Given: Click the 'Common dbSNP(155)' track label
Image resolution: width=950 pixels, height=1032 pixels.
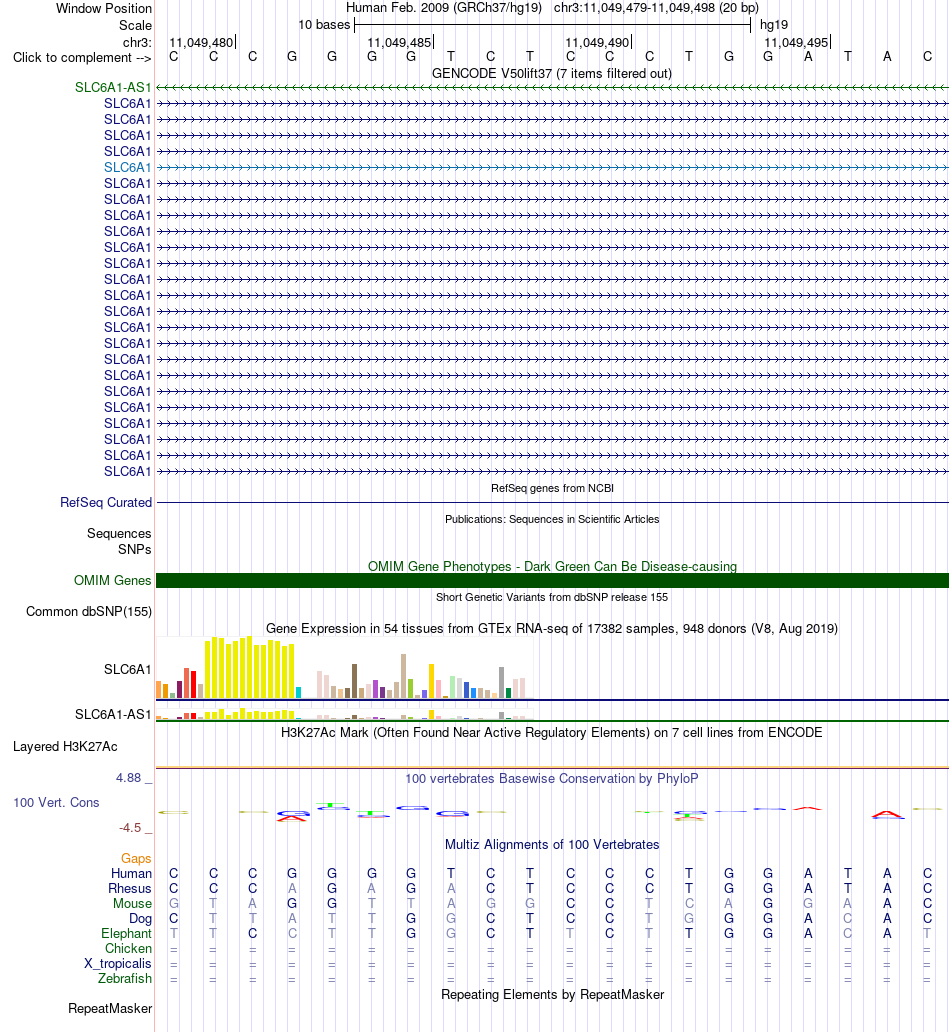Looking at the screenshot, I should pos(89,611).
